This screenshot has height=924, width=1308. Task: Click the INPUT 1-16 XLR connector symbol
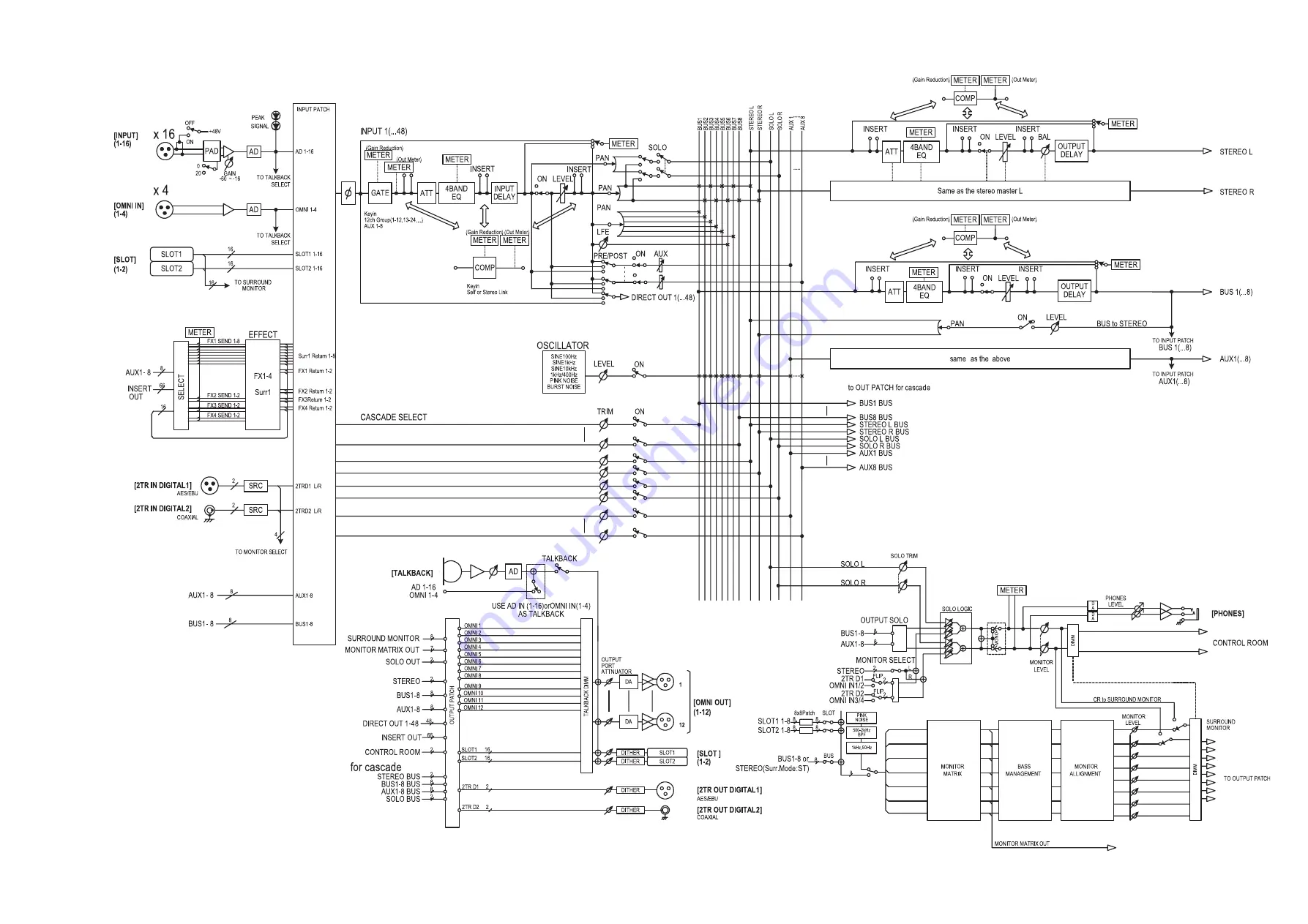pos(165,151)
